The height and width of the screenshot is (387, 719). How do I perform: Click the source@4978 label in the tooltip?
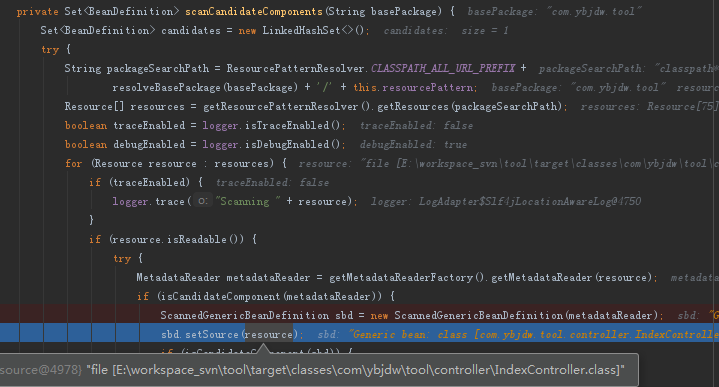[x=41, y=370]
